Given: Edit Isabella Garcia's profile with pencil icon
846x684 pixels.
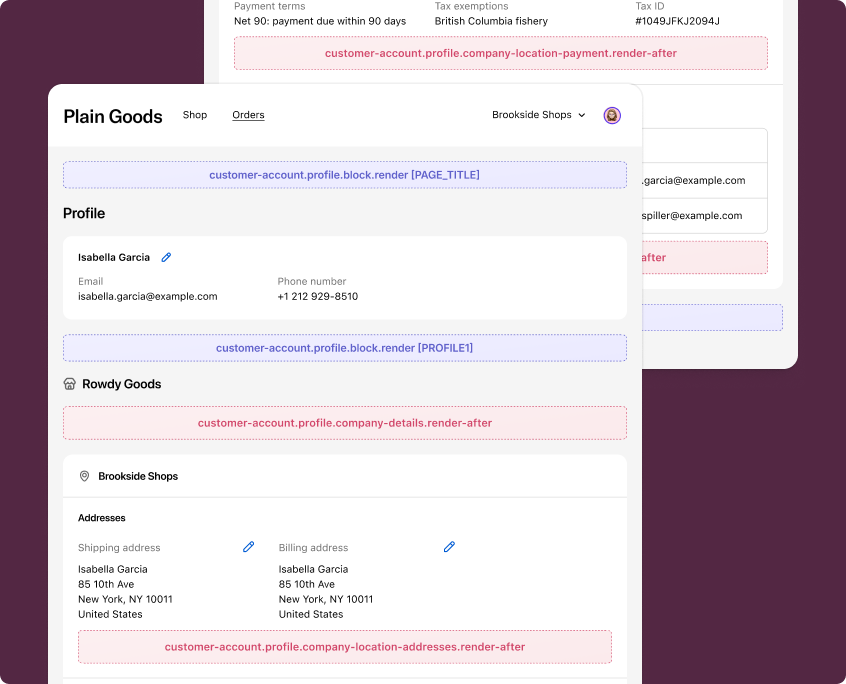Looking at the screenshot, I should (x=166, y=257).
